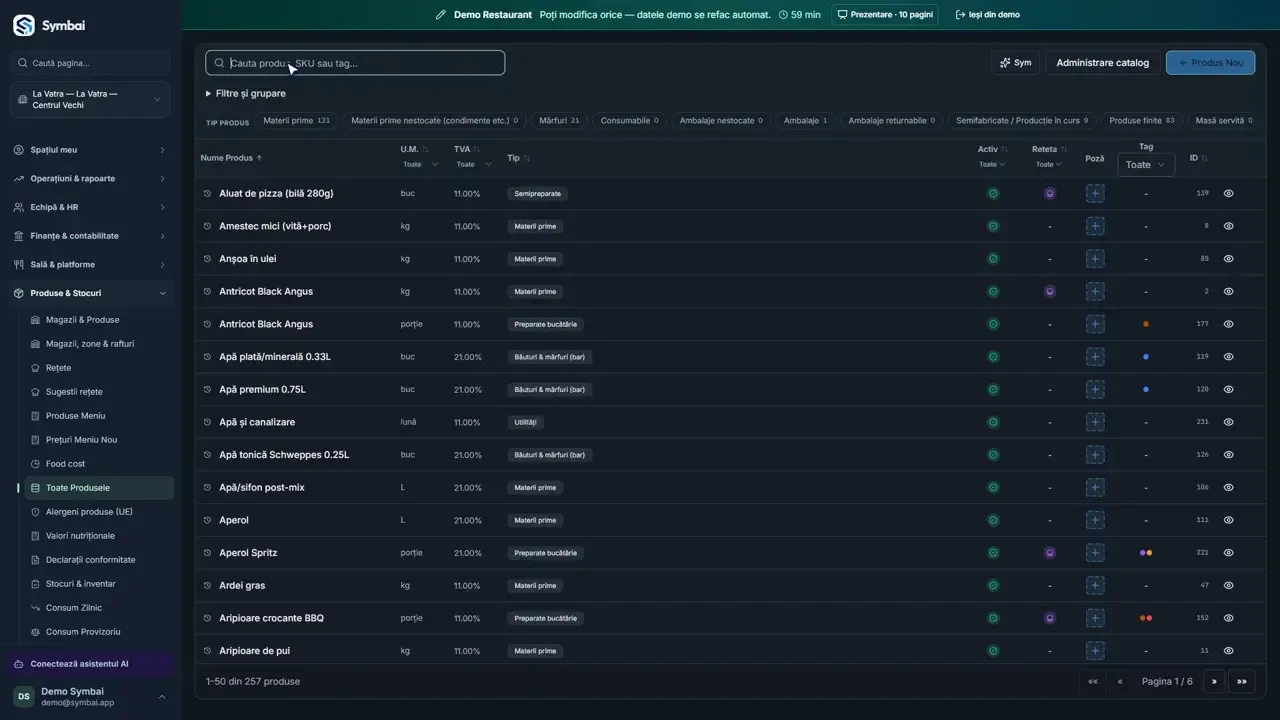Click blue tag dot for Apă plată/minerală 0.33L
The width and height of the screenshot is (1280, 720).
(x=1146, y=357)
